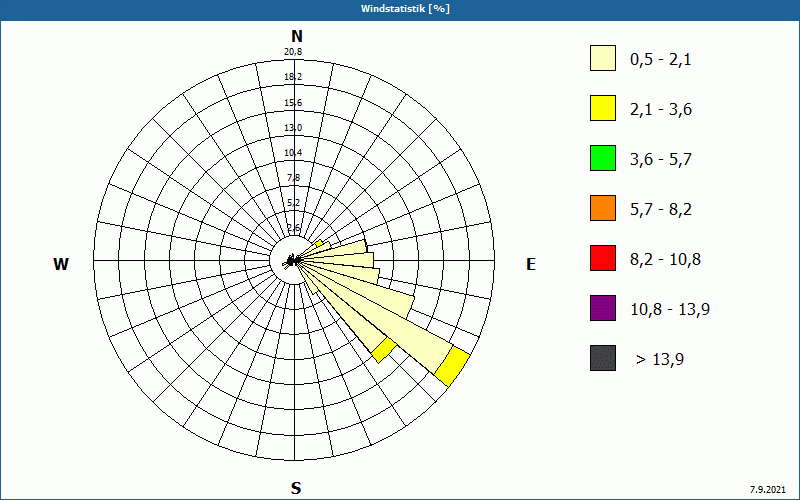The image size is (800, 500).
Task: Click the legend text 10,8 - 13,9
Action: (670, 310)
